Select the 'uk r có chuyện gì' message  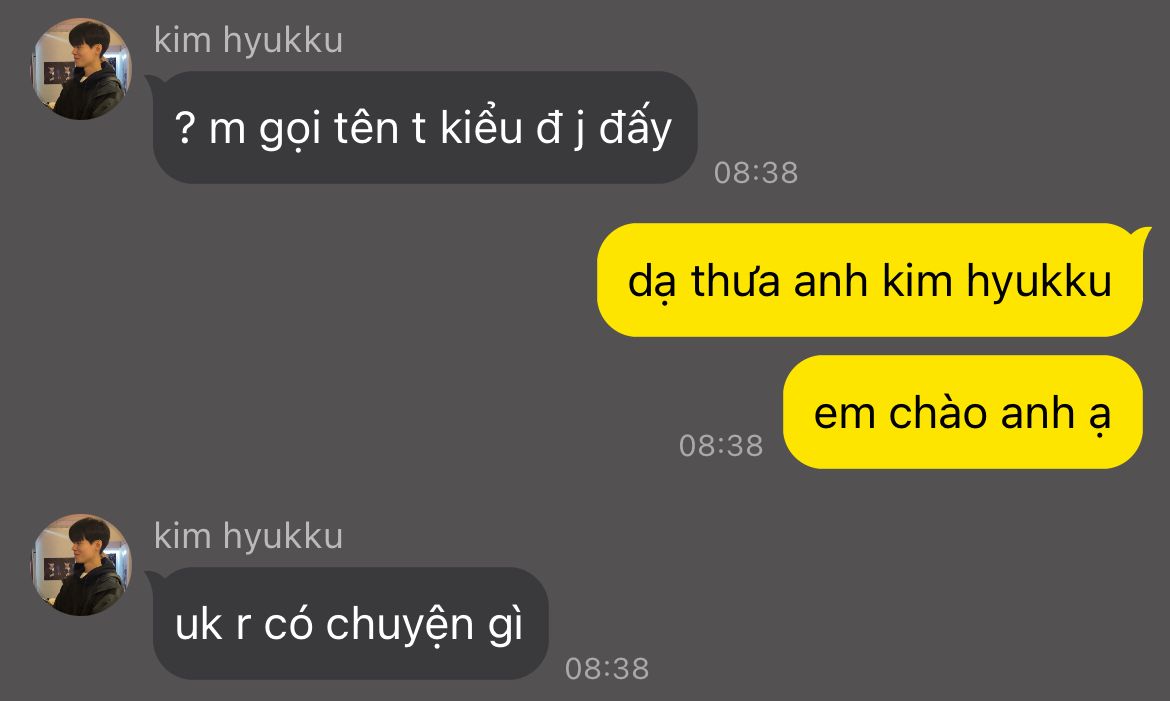[x=350, y=623]
